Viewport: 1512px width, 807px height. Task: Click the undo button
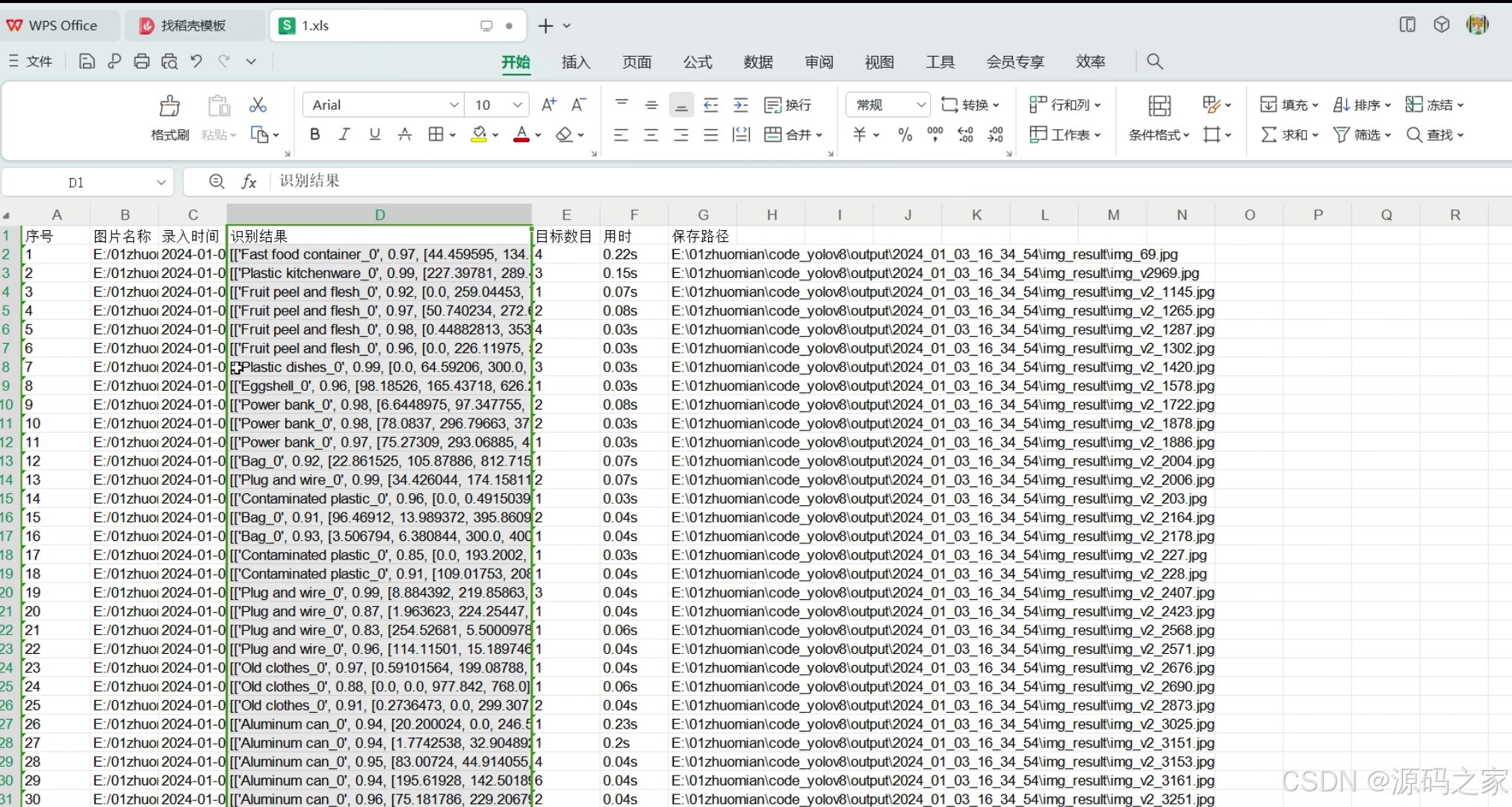196,61
